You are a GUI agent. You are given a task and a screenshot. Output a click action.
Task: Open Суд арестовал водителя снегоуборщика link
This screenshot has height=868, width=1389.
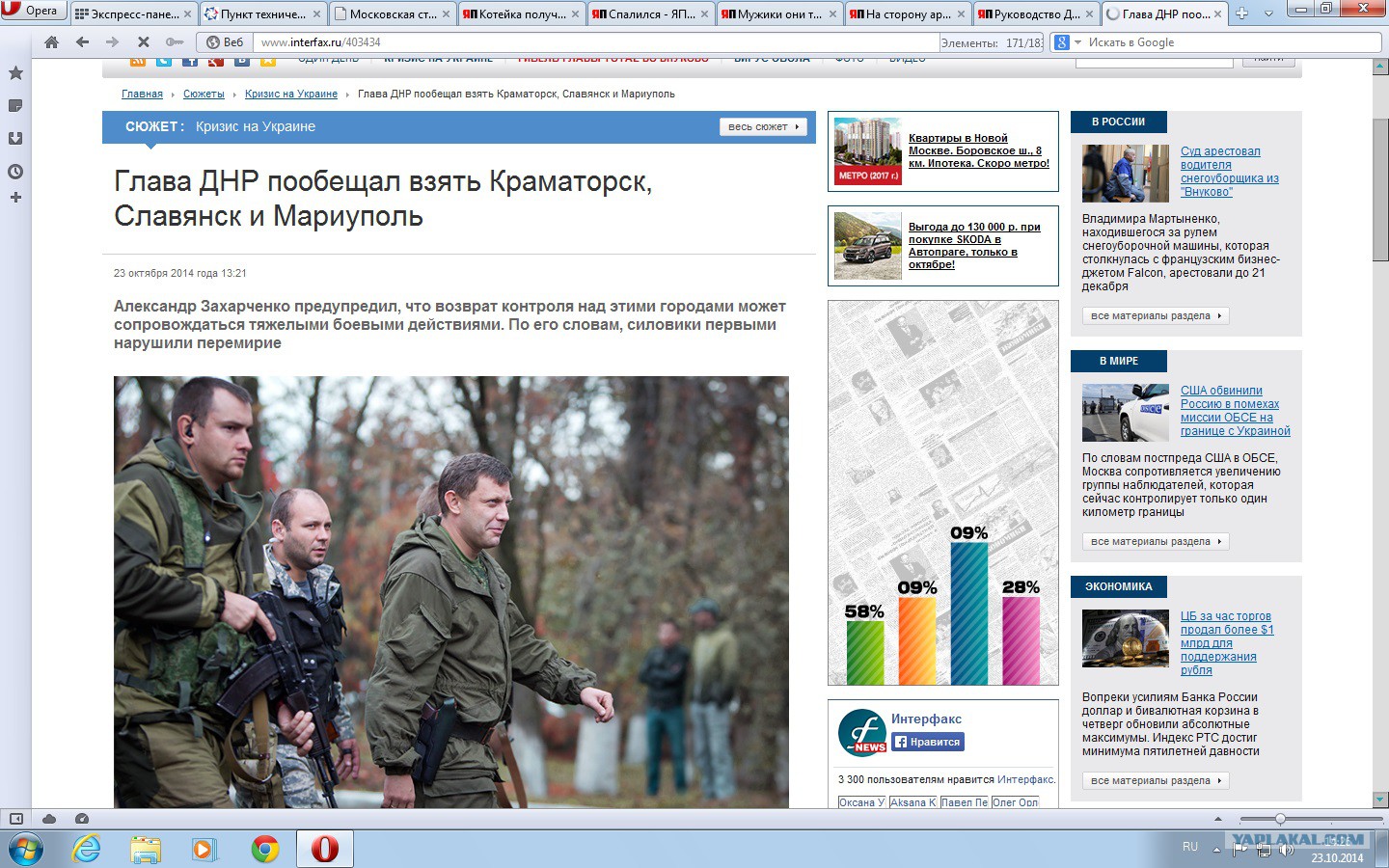[x=1230, y=172]
